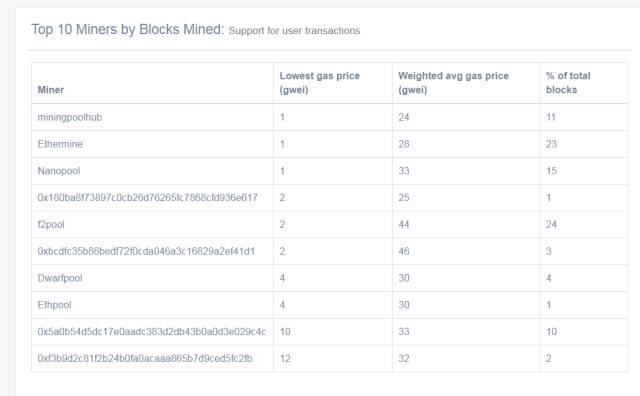Click the Ethpool miner name

[54, 305]
